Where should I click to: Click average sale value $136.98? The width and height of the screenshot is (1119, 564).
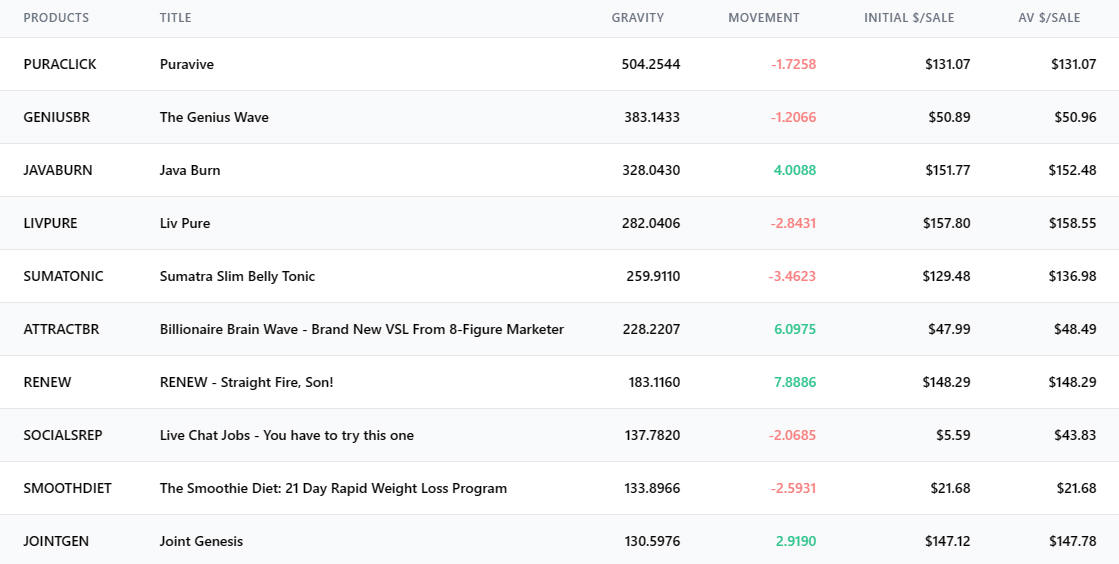(x=1073, y=276)
